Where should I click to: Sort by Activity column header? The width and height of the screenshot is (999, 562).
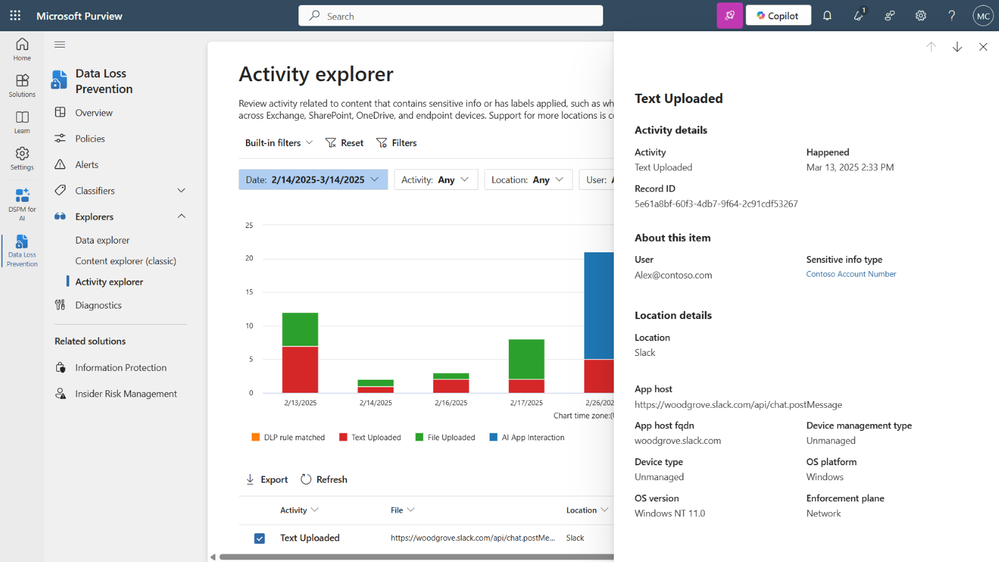click(299, 510)
